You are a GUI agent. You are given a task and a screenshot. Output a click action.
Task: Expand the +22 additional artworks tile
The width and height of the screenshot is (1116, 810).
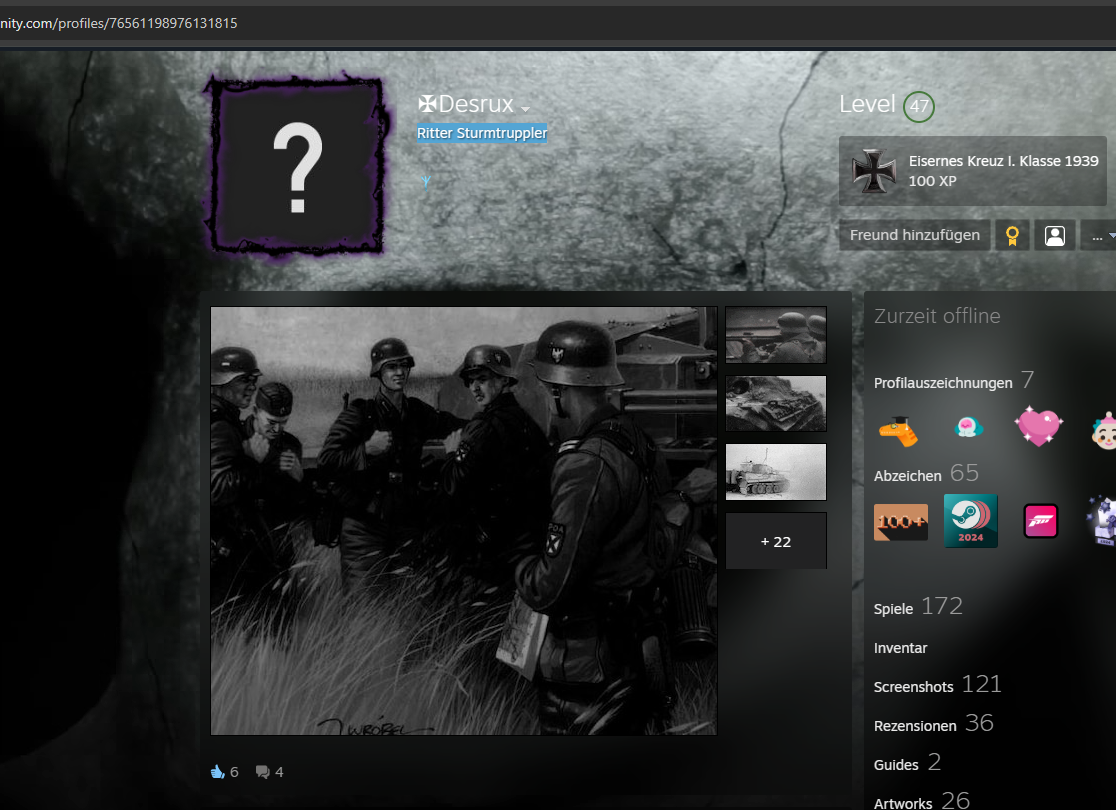(775, 541)
